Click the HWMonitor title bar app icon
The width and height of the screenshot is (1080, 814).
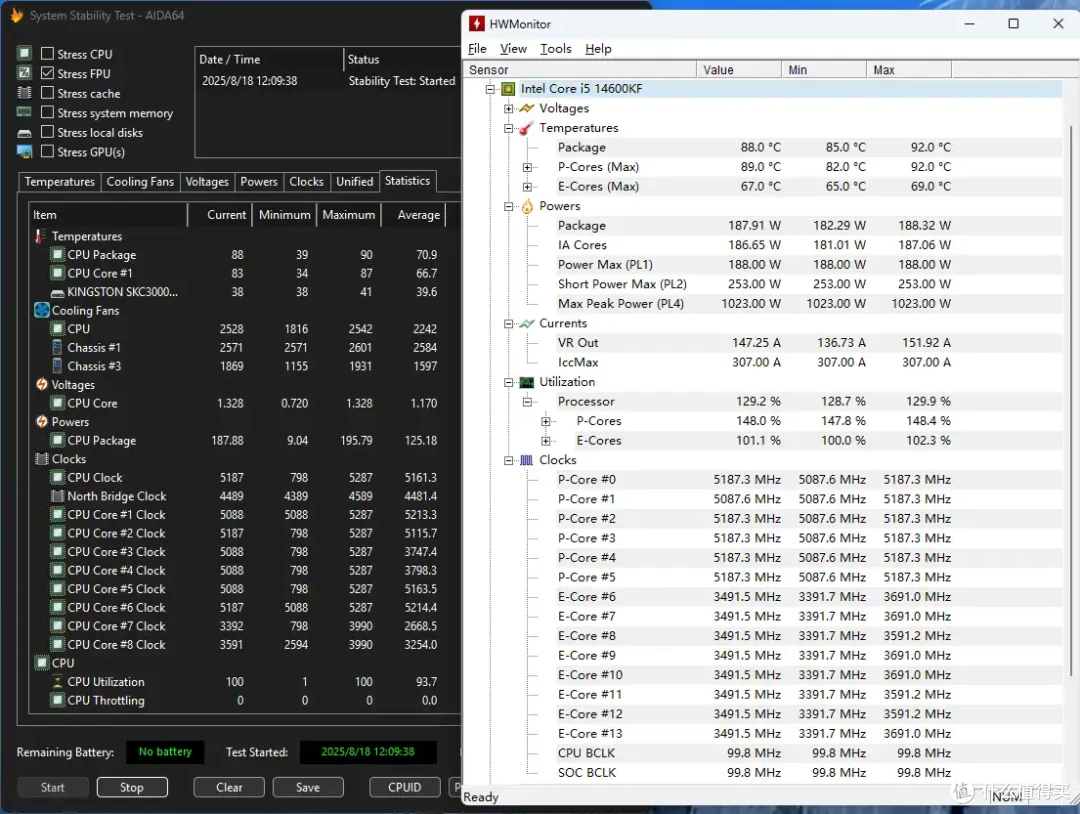click(477, 23)
